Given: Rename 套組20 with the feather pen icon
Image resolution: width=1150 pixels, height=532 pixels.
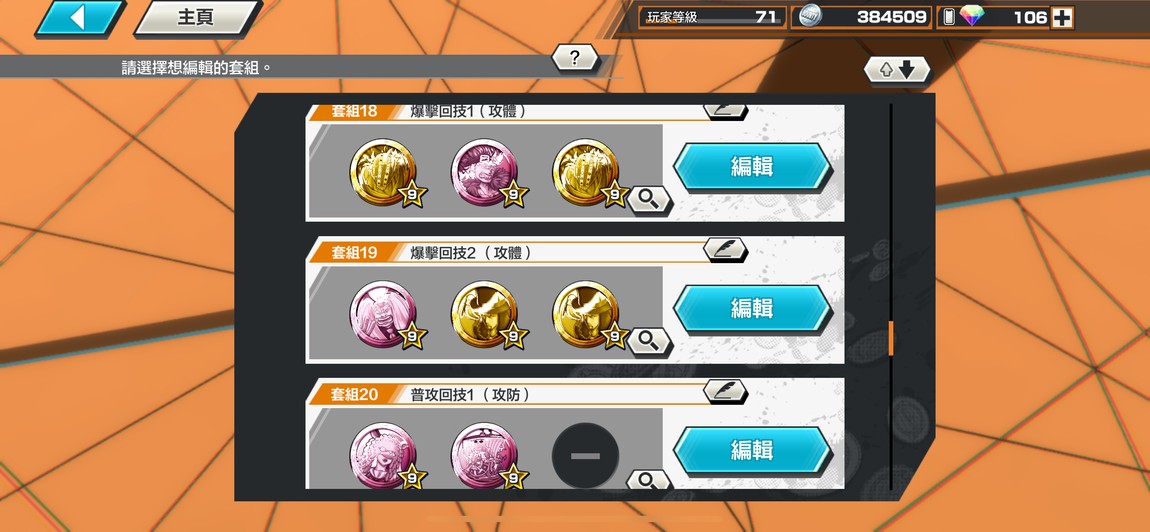Looking at the screenshot, I should pyautogui.click(x=725, y=391).
